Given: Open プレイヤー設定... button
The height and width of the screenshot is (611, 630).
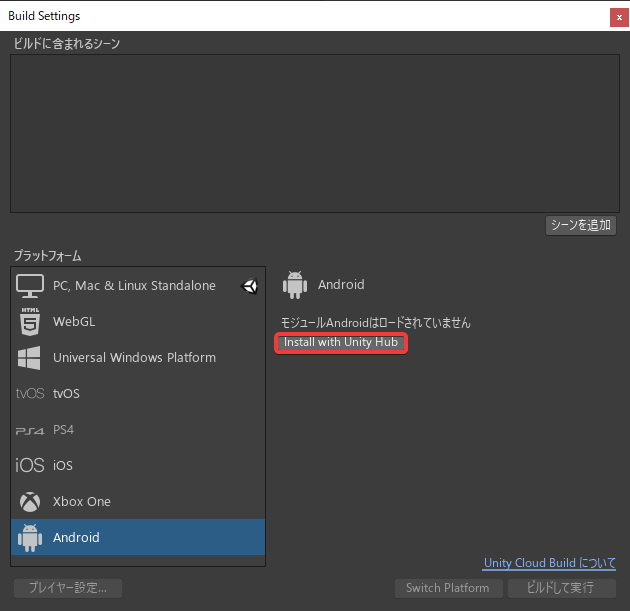Looking at the screenshot, I should click(x=68, y=588).
